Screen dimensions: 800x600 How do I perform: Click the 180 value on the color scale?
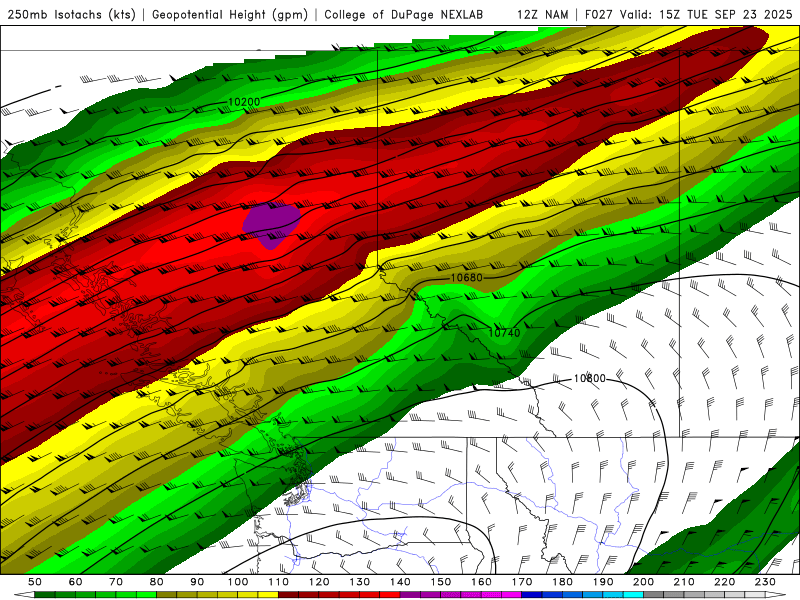tap(562, 582)
